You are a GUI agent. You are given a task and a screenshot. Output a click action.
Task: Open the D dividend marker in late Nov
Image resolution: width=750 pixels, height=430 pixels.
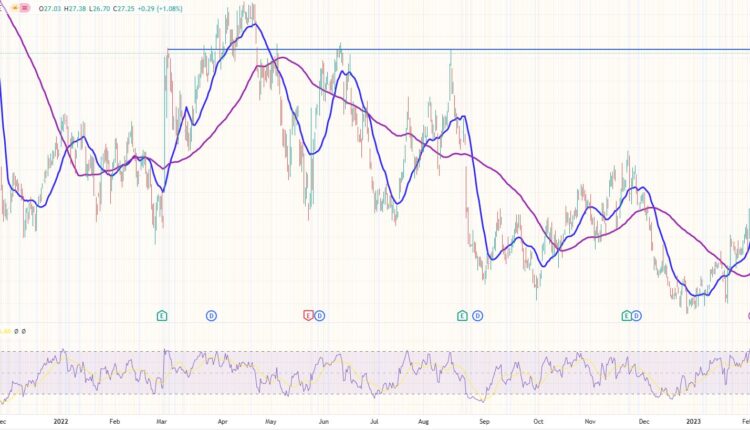click(637, 316)
